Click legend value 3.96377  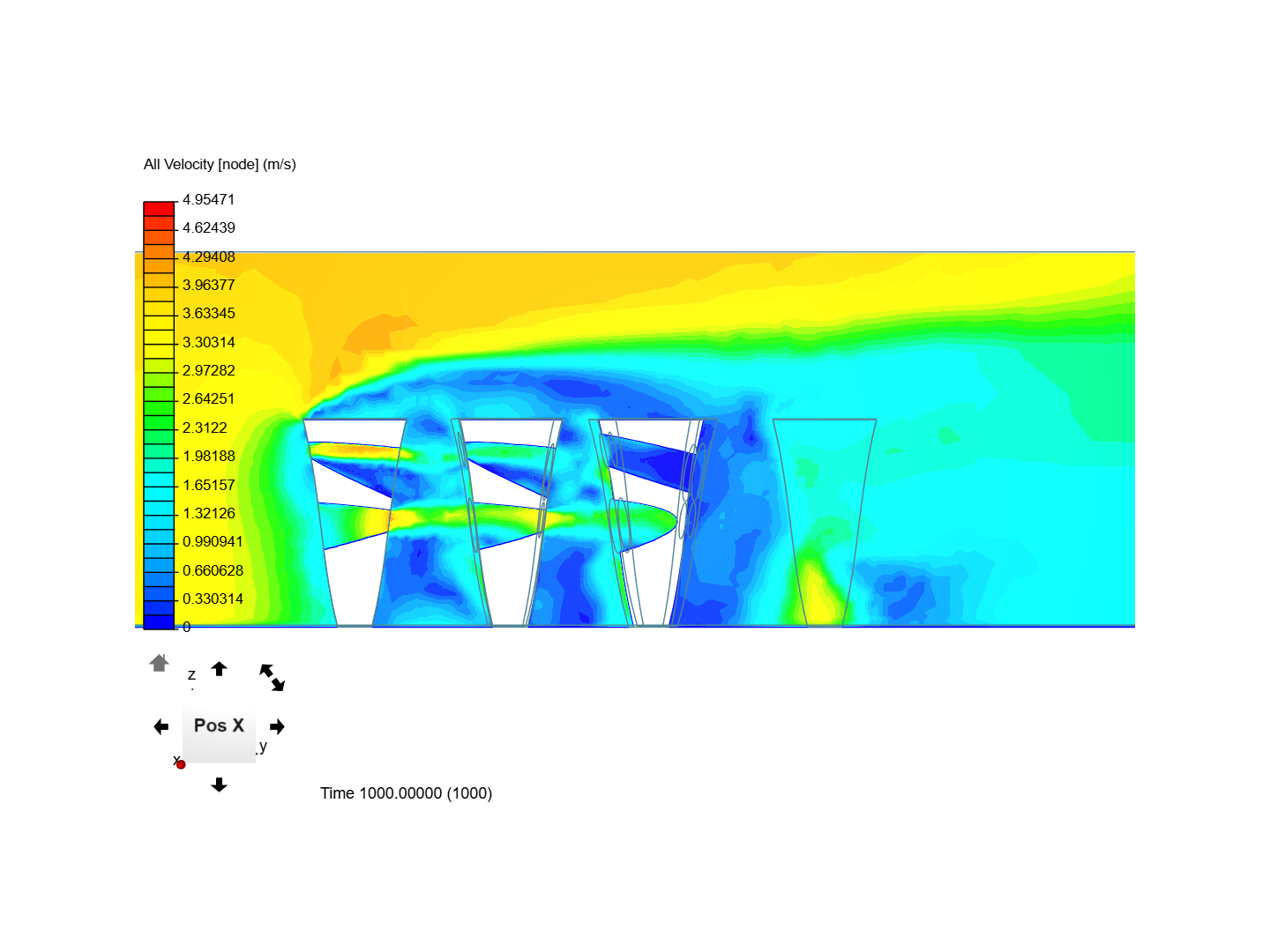coord(209,286)
